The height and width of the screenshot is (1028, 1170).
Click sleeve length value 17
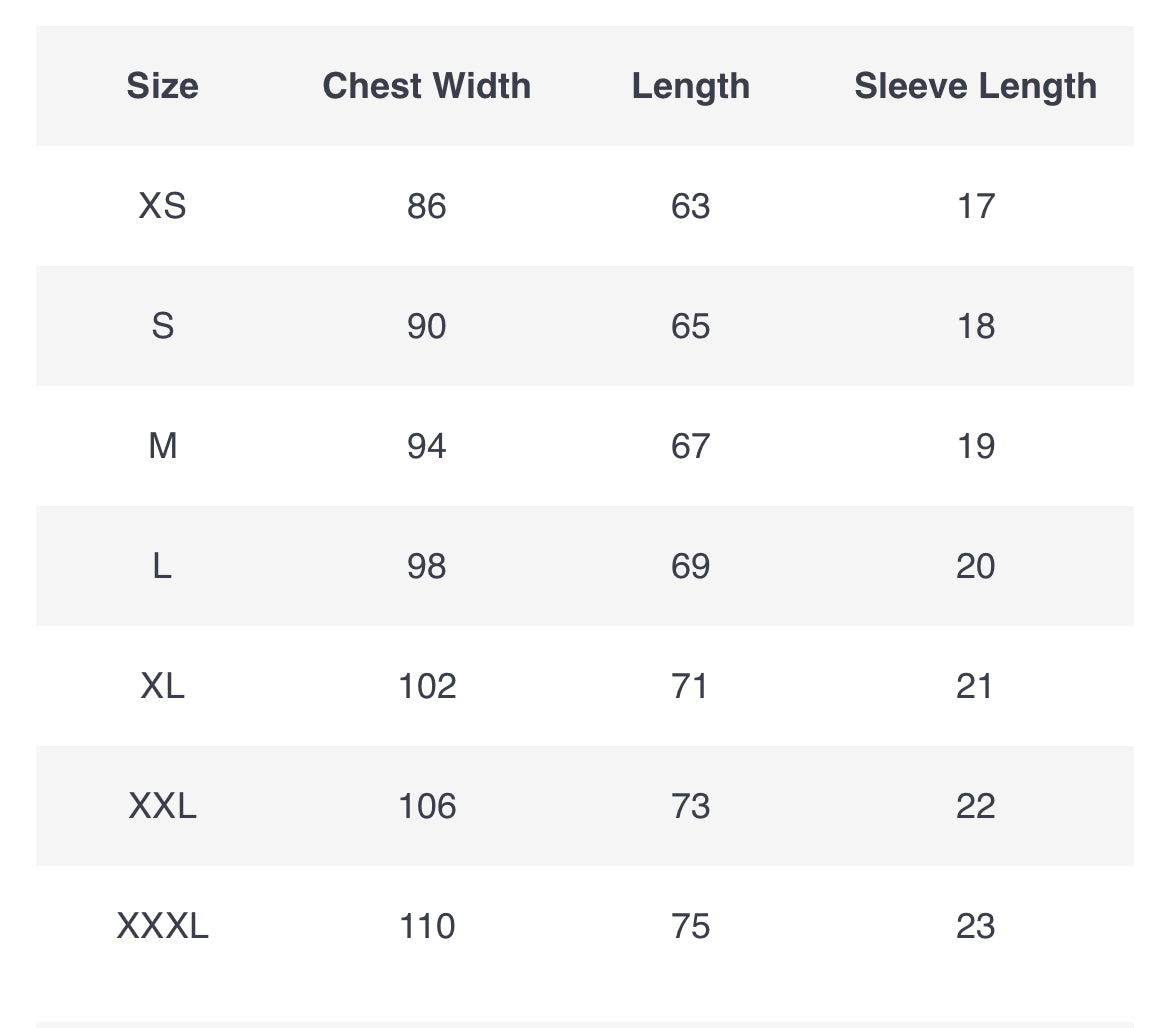[975, 206]
